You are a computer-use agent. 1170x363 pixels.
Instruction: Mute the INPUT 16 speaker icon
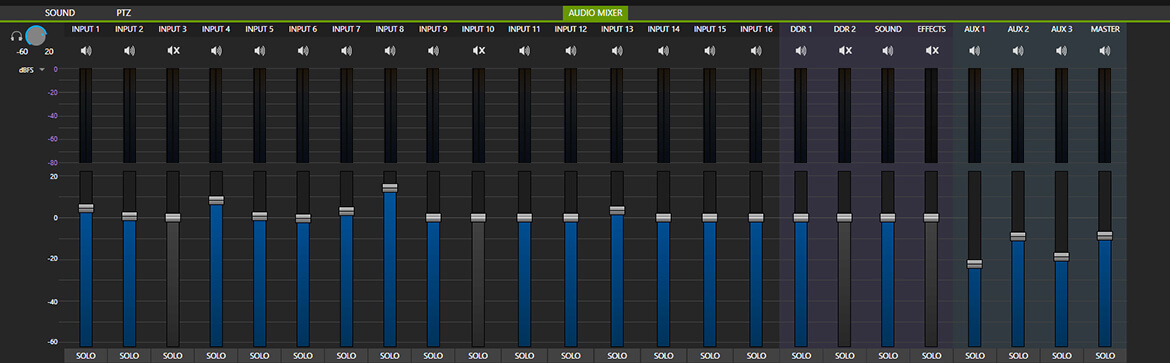click(x=756, y=51)
